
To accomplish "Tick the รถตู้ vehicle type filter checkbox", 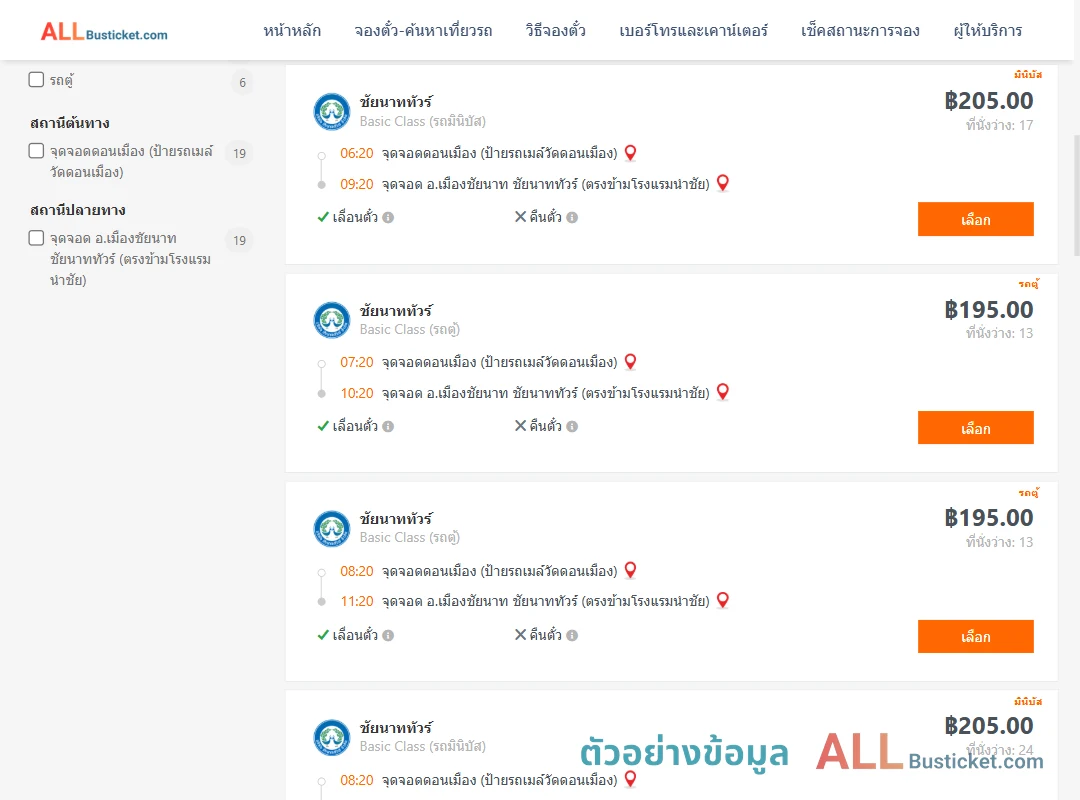I will coord(37,79).
